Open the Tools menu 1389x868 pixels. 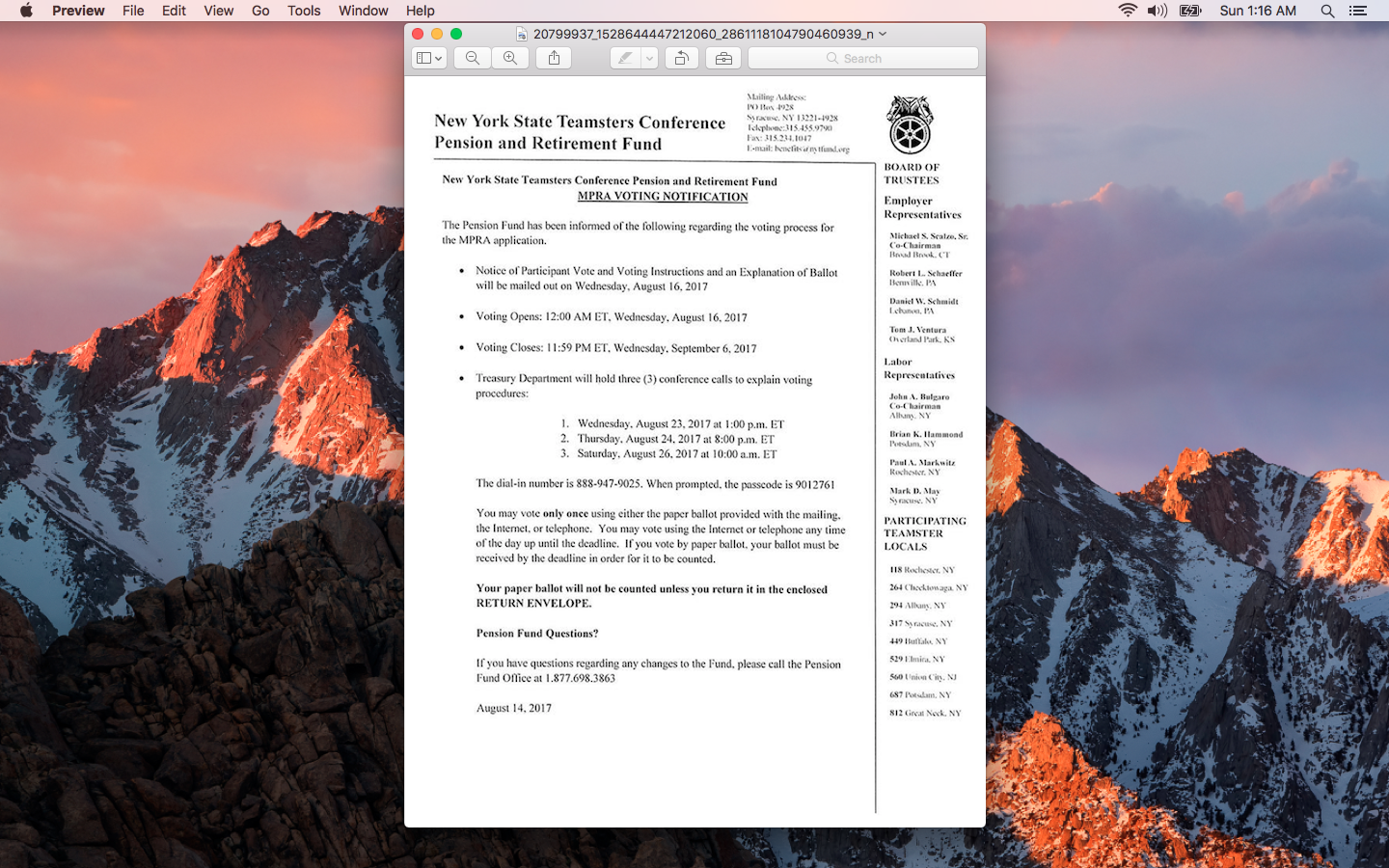(304, 11)
